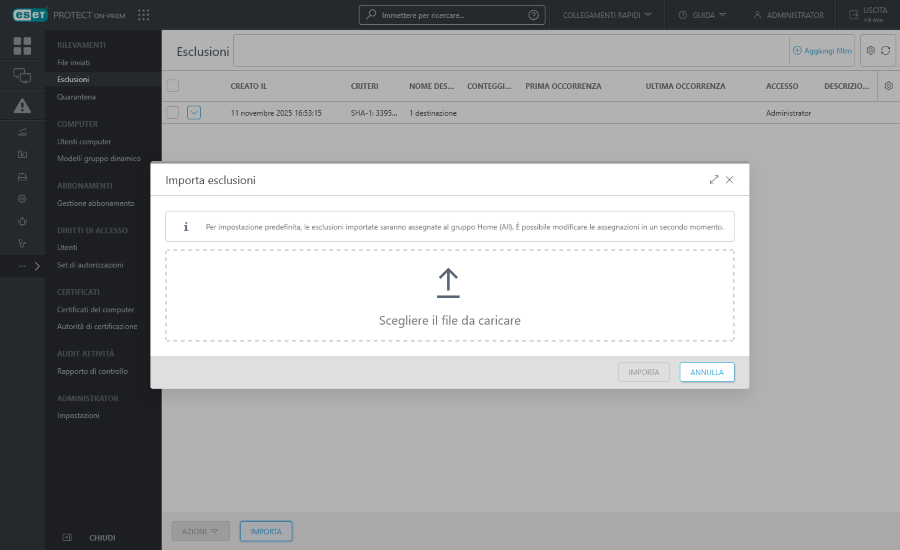The width and height of the screenshot is (900, 550).
Task: Open the warning triangle detections icon
Action: click(22, 106)
